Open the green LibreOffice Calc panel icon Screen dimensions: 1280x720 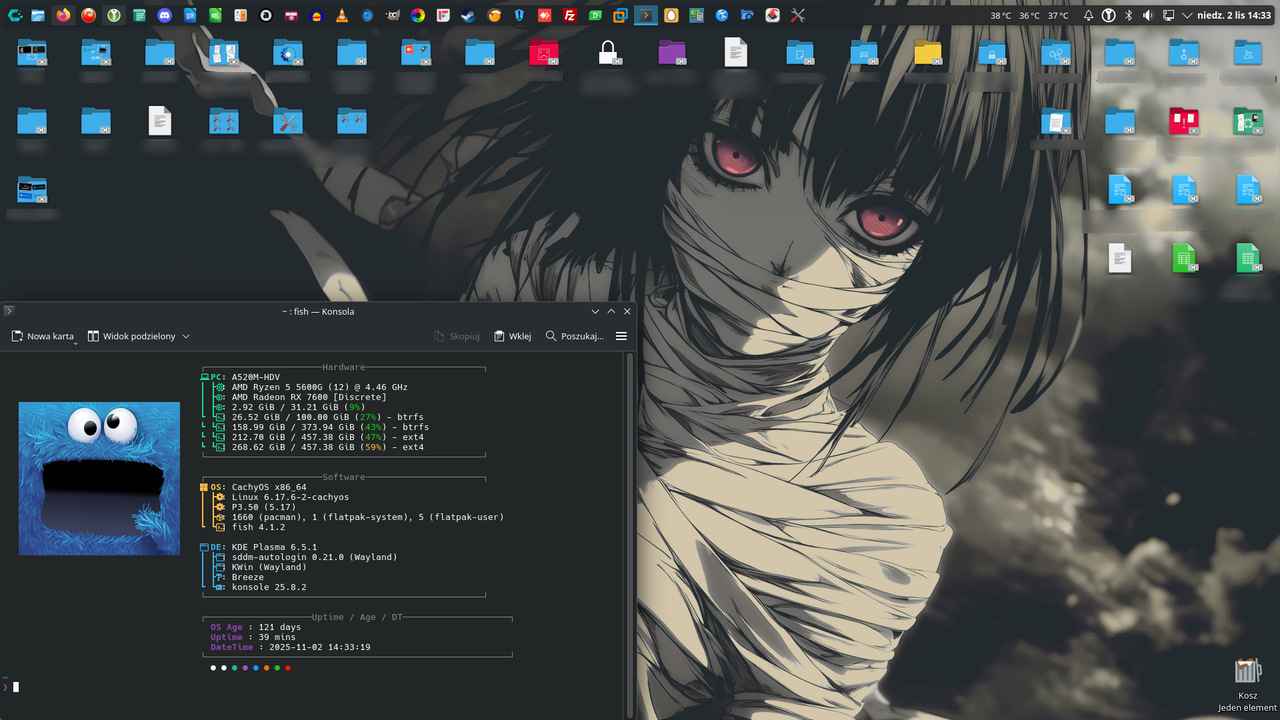click(x=215, y=16)
